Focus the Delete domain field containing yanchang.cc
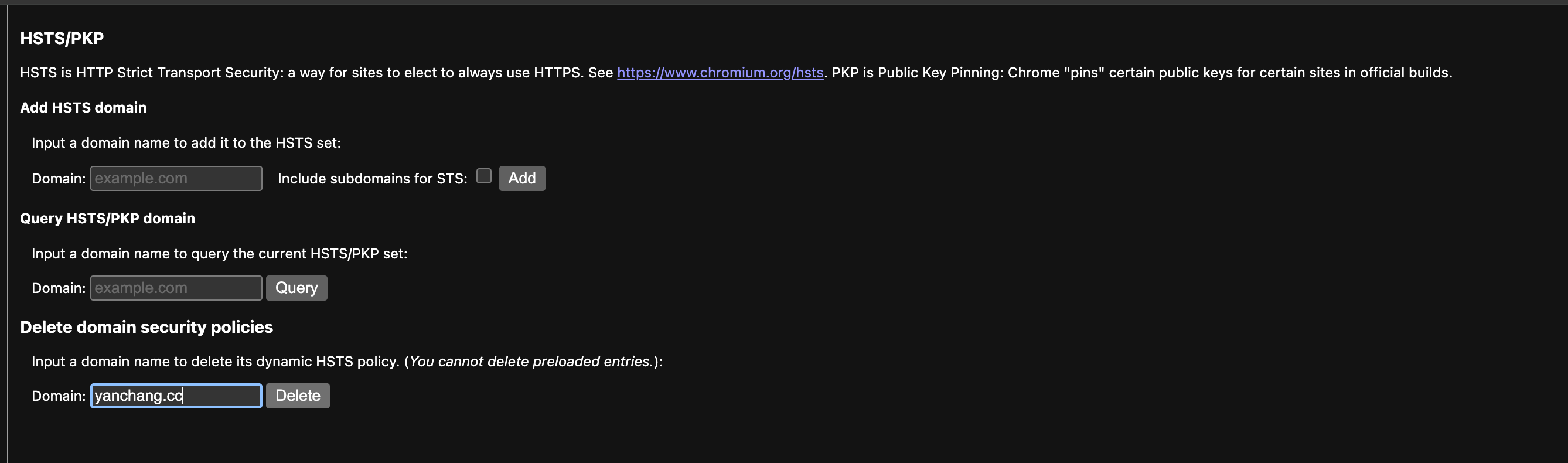 click(x=176, y=396)
